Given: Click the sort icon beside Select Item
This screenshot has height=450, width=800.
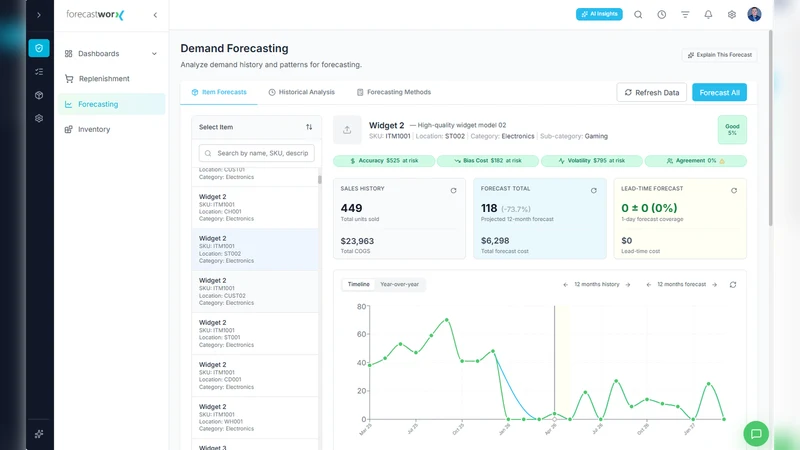Looking at the screenshot, I should (x=309, y=127).
